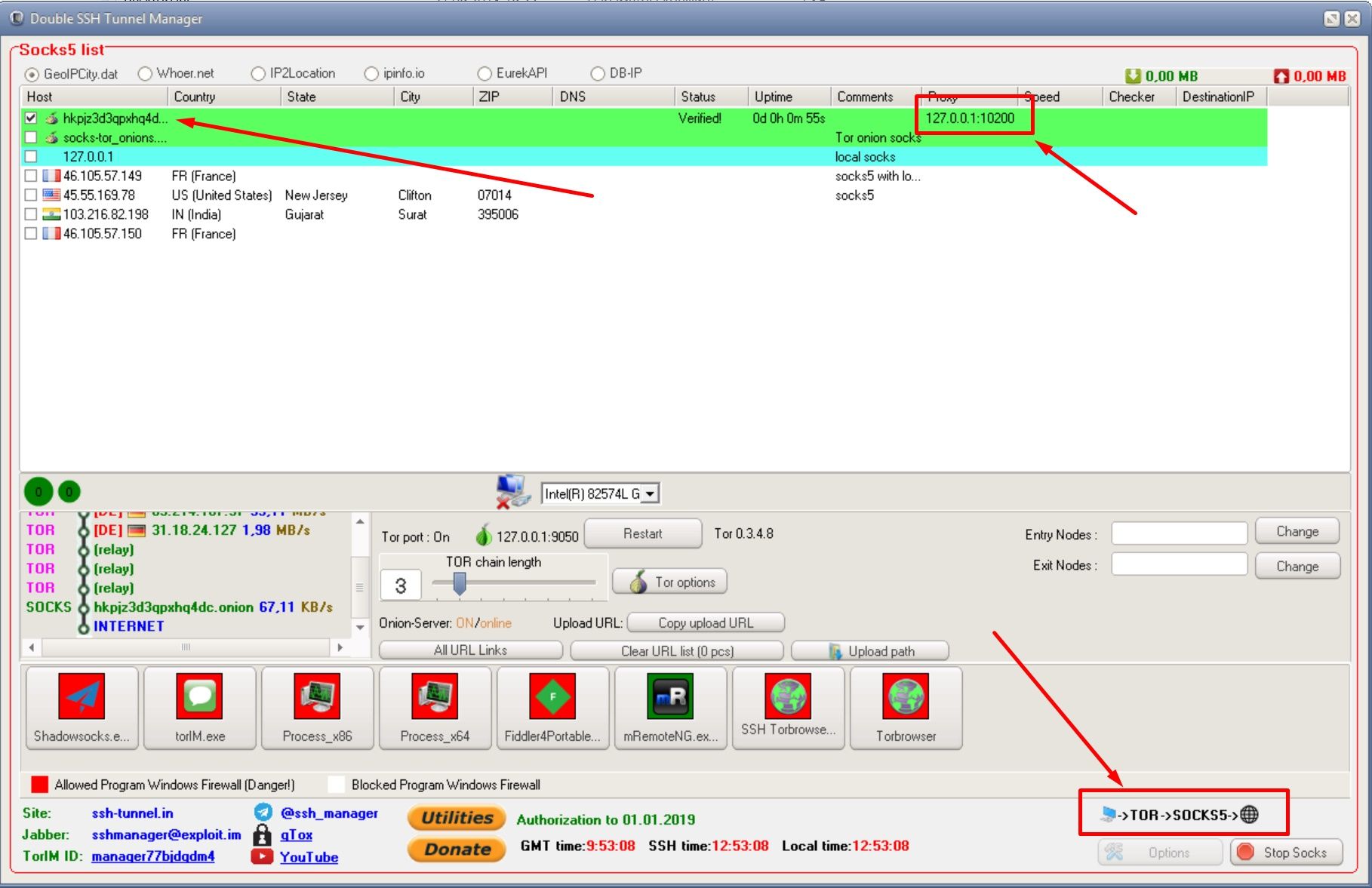Open the SSH Torbrowse... shortcut
This screenshot has height=888, width=1372.
788,708
